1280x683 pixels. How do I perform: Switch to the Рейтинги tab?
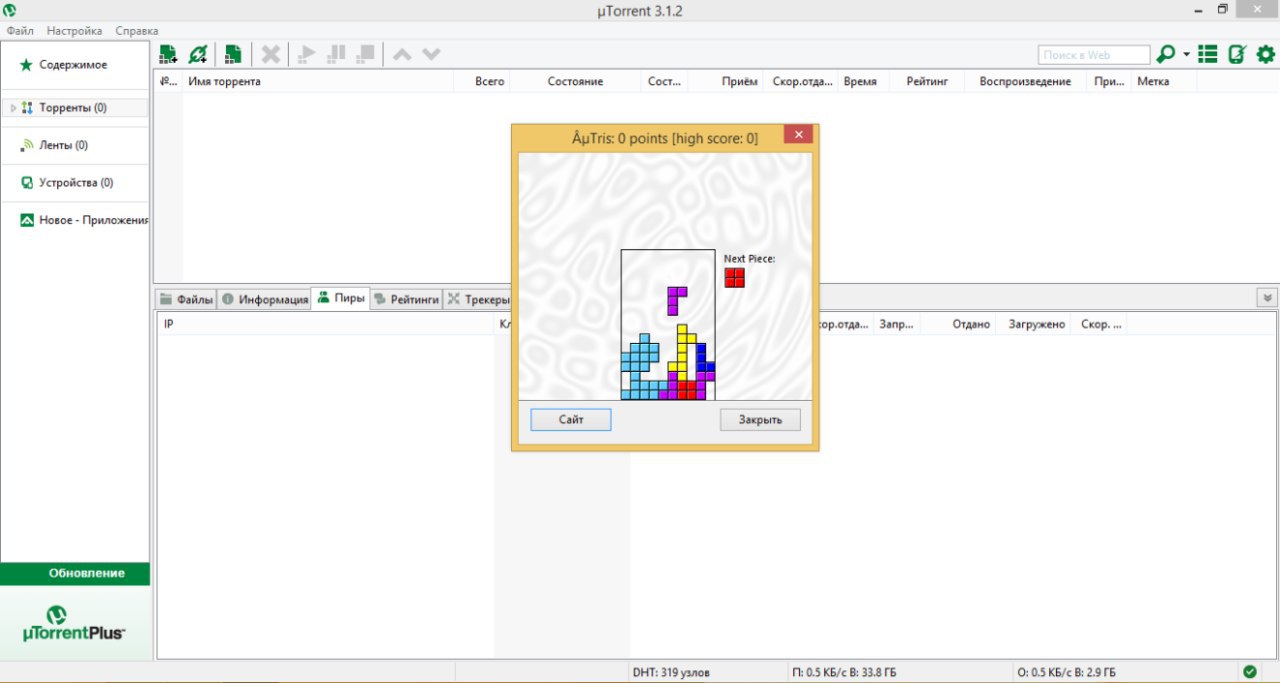406,299
